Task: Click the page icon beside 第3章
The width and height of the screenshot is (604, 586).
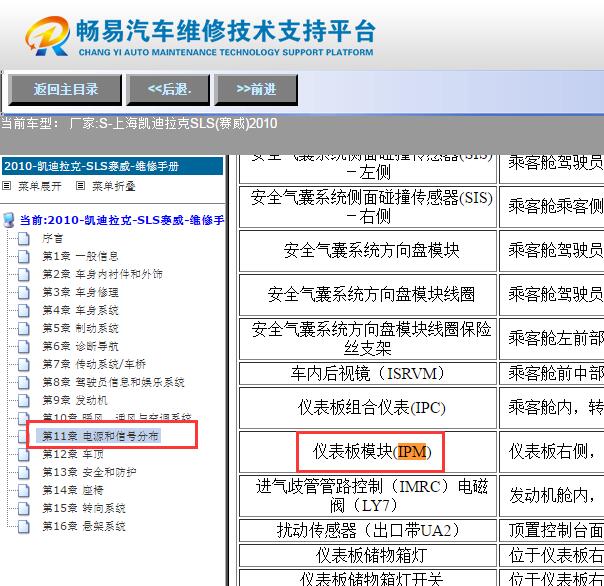Action: pos(24,292)
